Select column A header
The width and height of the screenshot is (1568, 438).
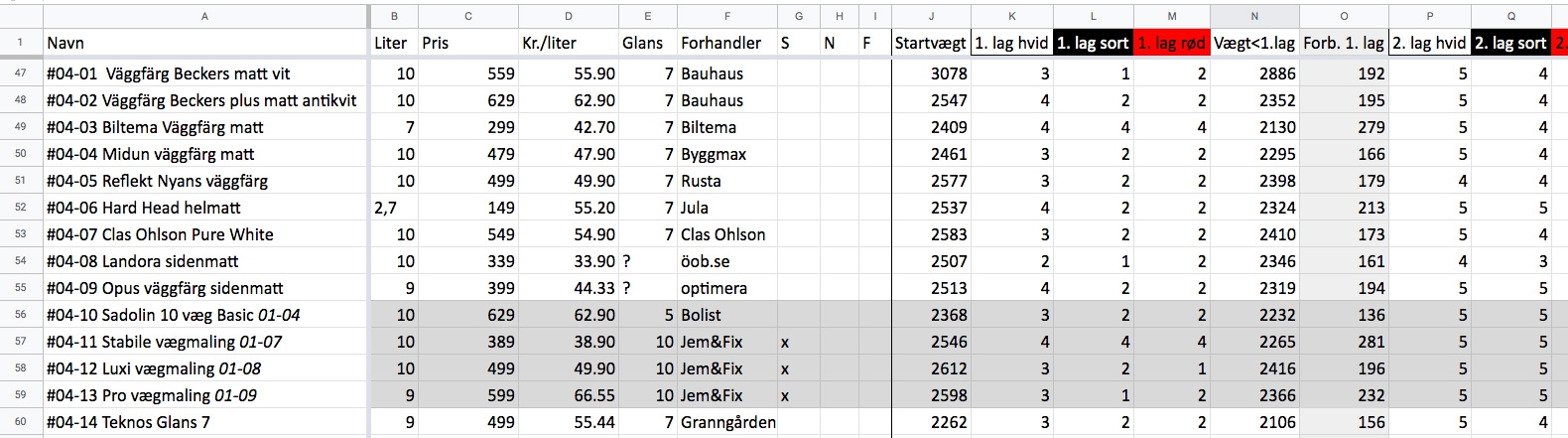[204, 16]
